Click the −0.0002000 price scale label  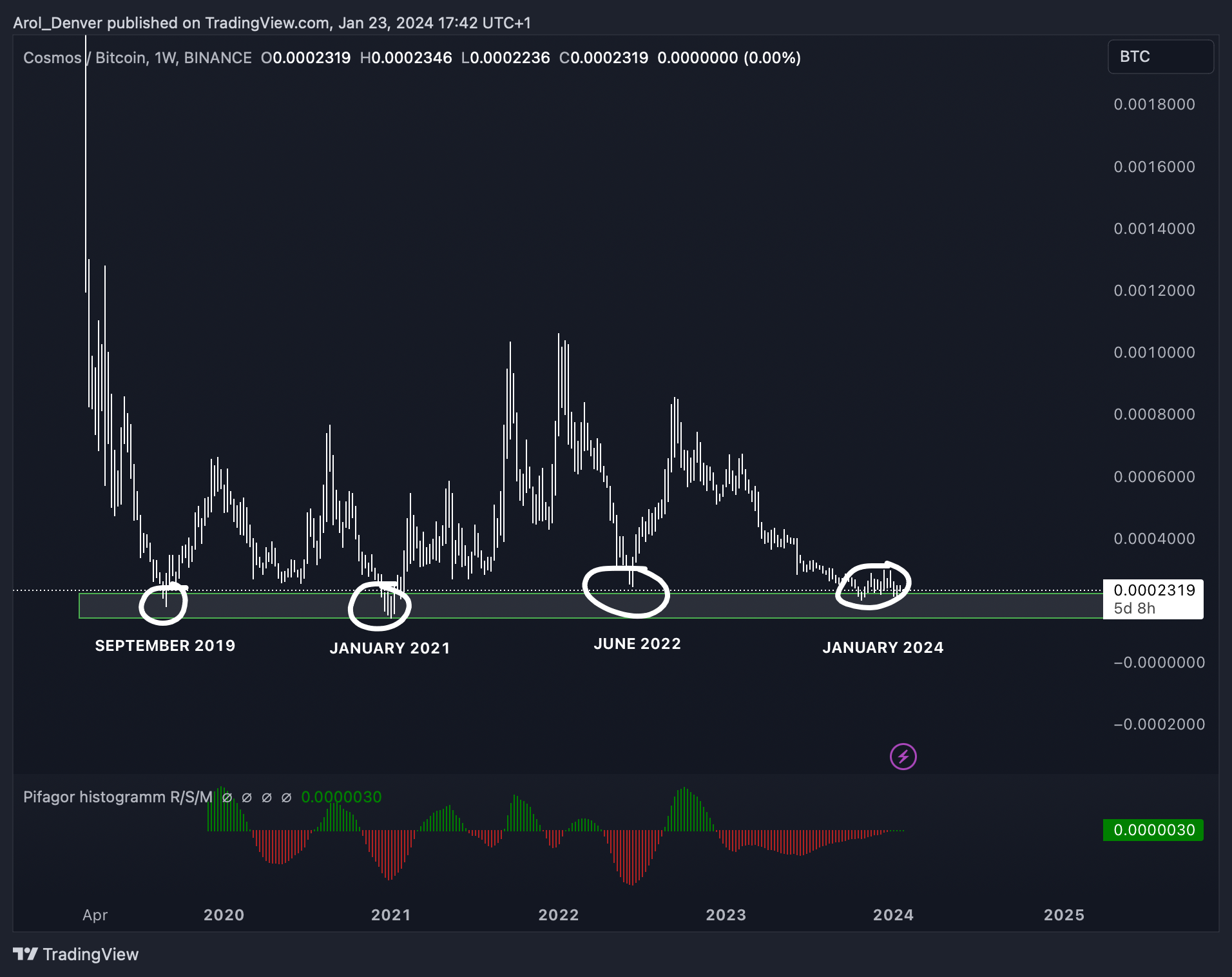1159,724
